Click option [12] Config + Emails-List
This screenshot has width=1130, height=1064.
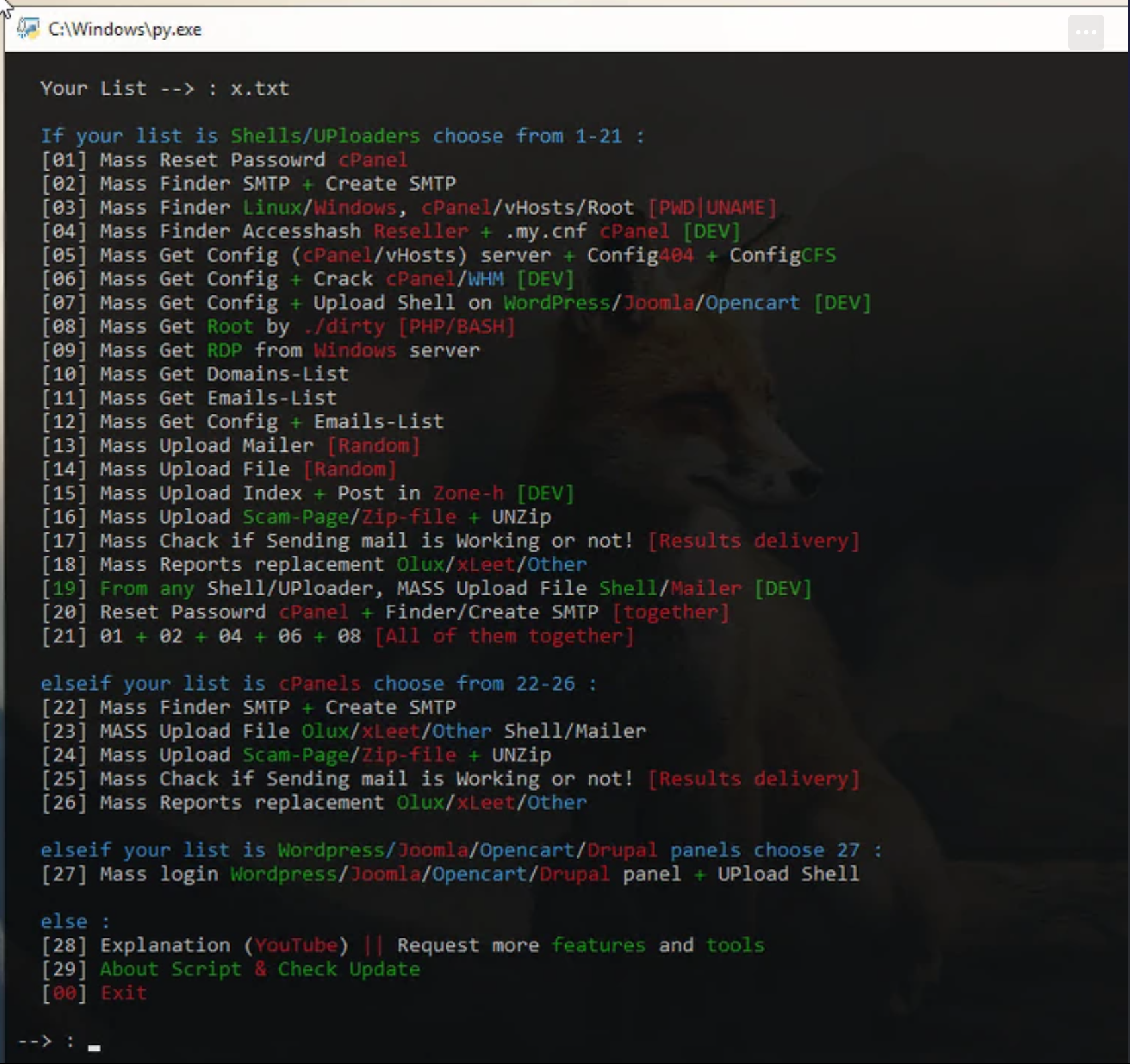point(242,422)
